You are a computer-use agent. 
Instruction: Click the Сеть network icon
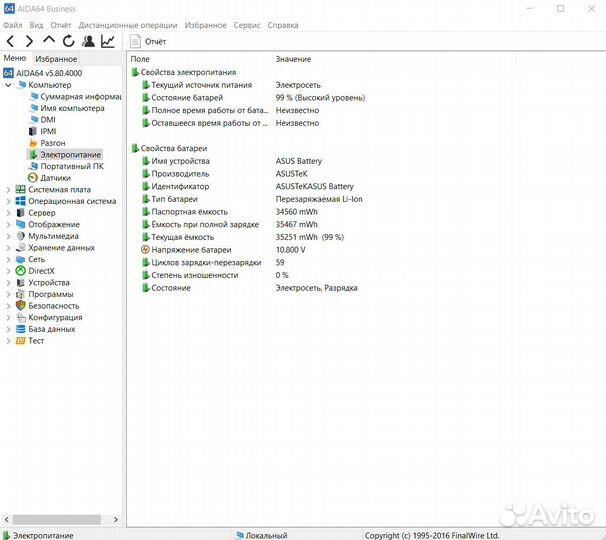point(20,259)
